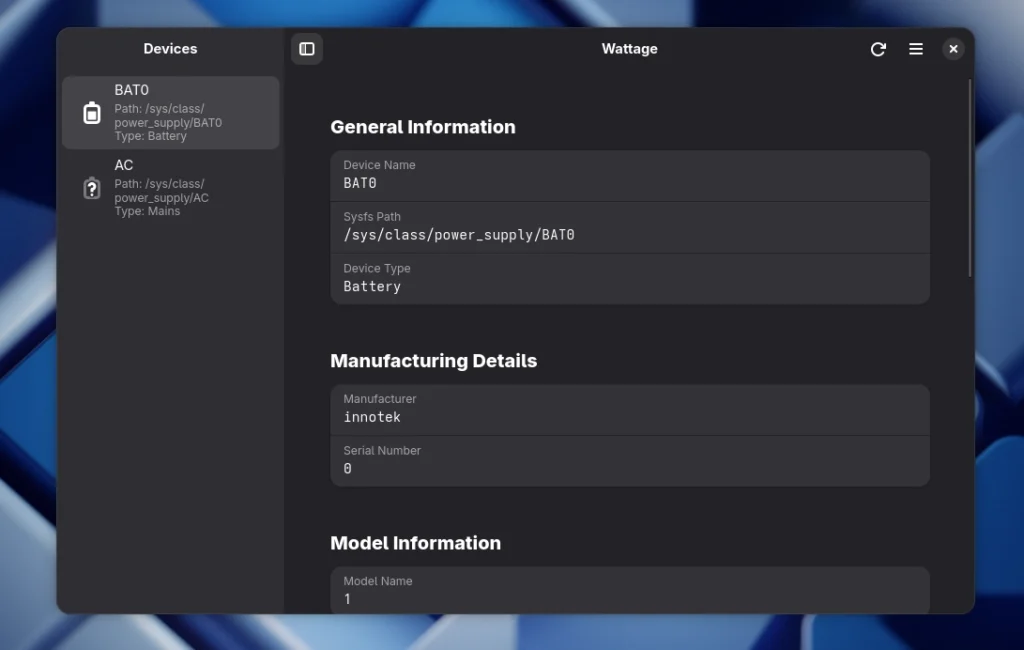
Task: Click the AC question-mark battery icon
Action: [92, 188]
